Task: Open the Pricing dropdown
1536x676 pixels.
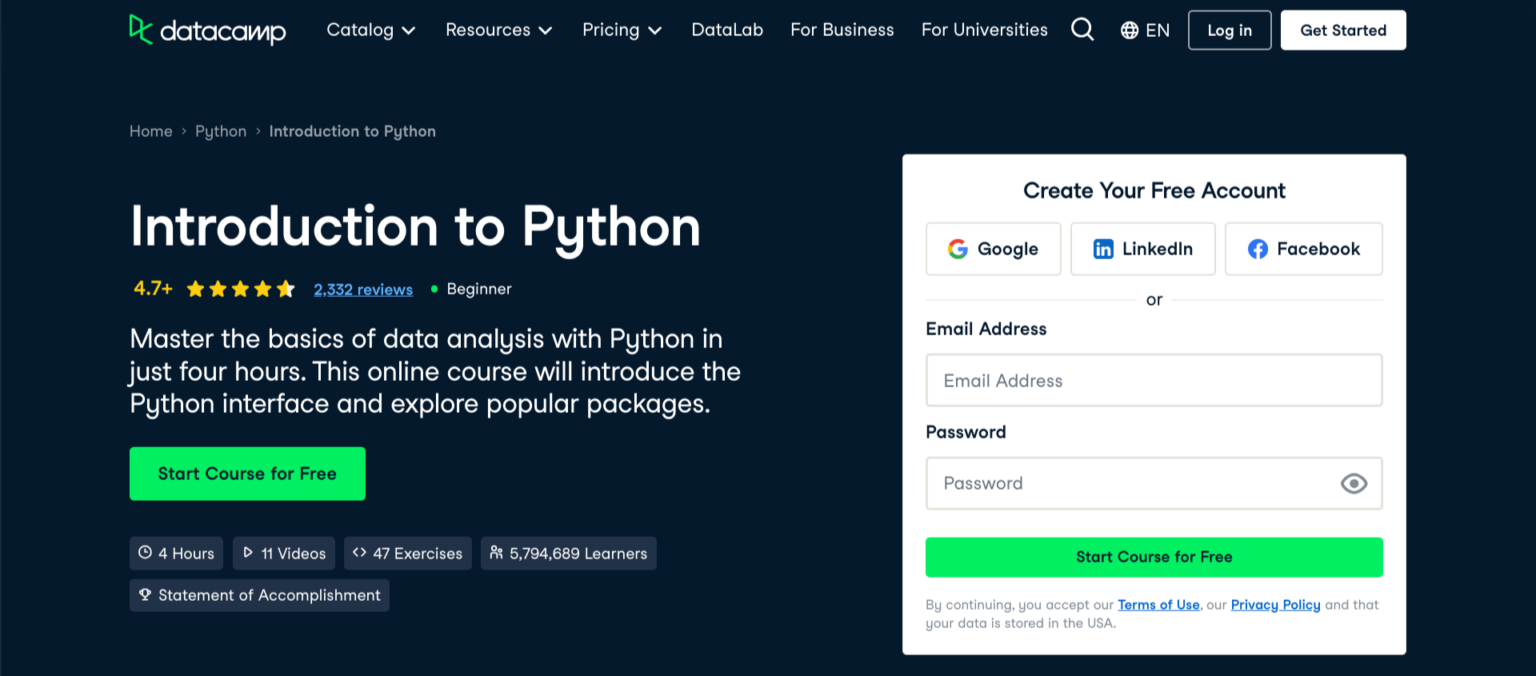Action: pos(621,30)
